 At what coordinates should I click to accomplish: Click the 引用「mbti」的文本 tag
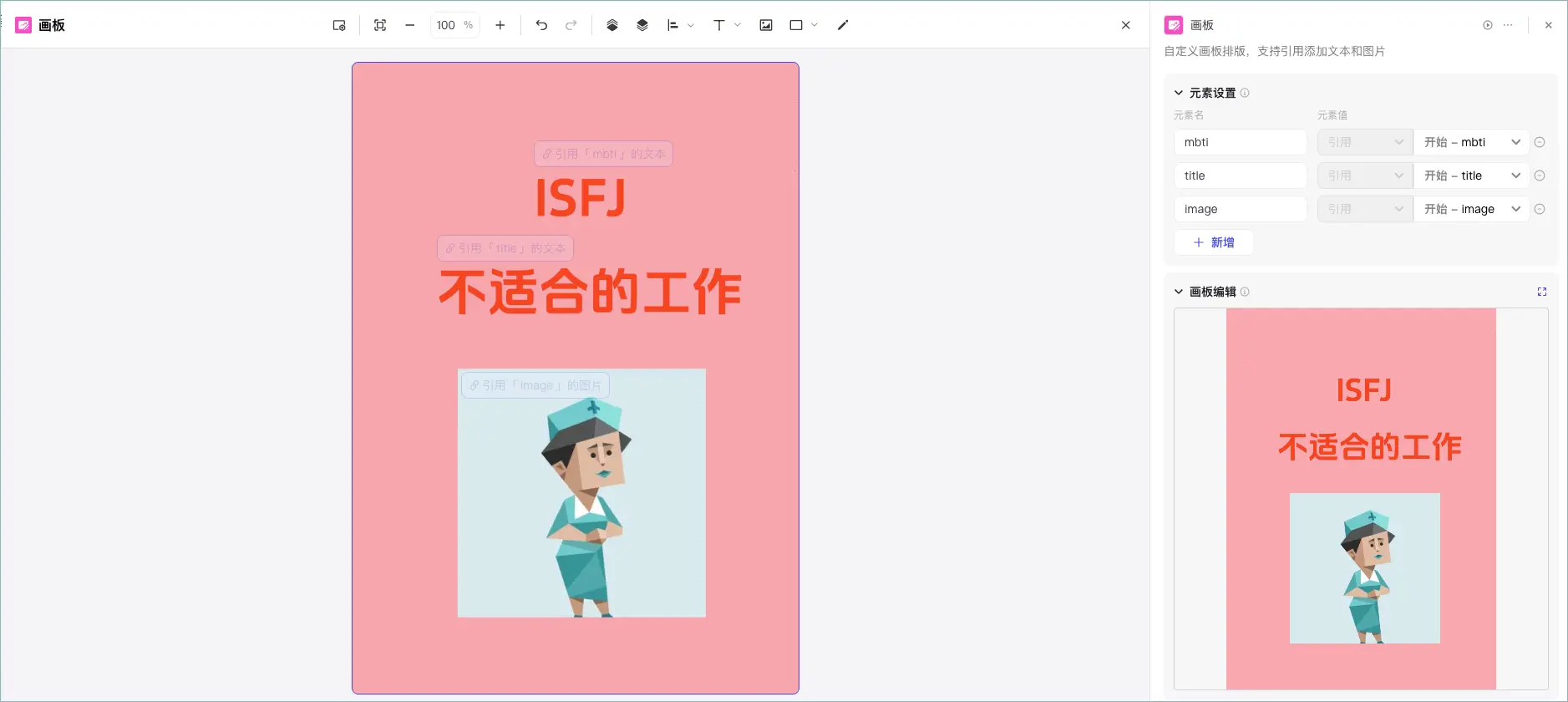point(604,154)
